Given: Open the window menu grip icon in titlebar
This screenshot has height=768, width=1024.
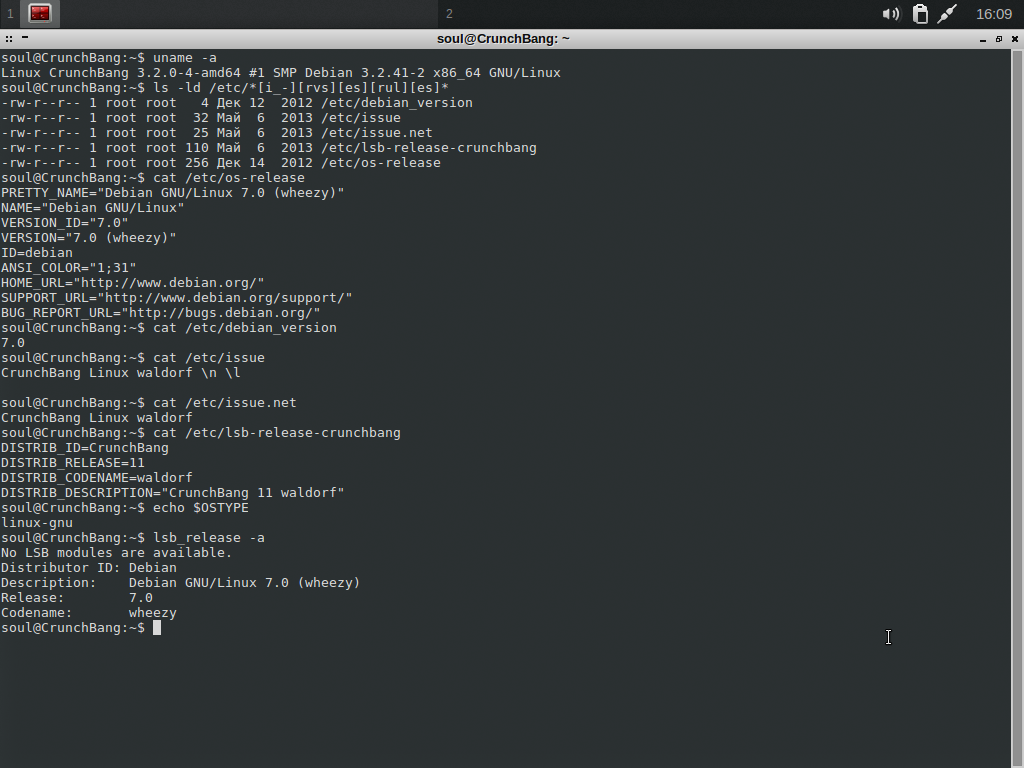Looking at the screenshot, I should pos(9,39).
